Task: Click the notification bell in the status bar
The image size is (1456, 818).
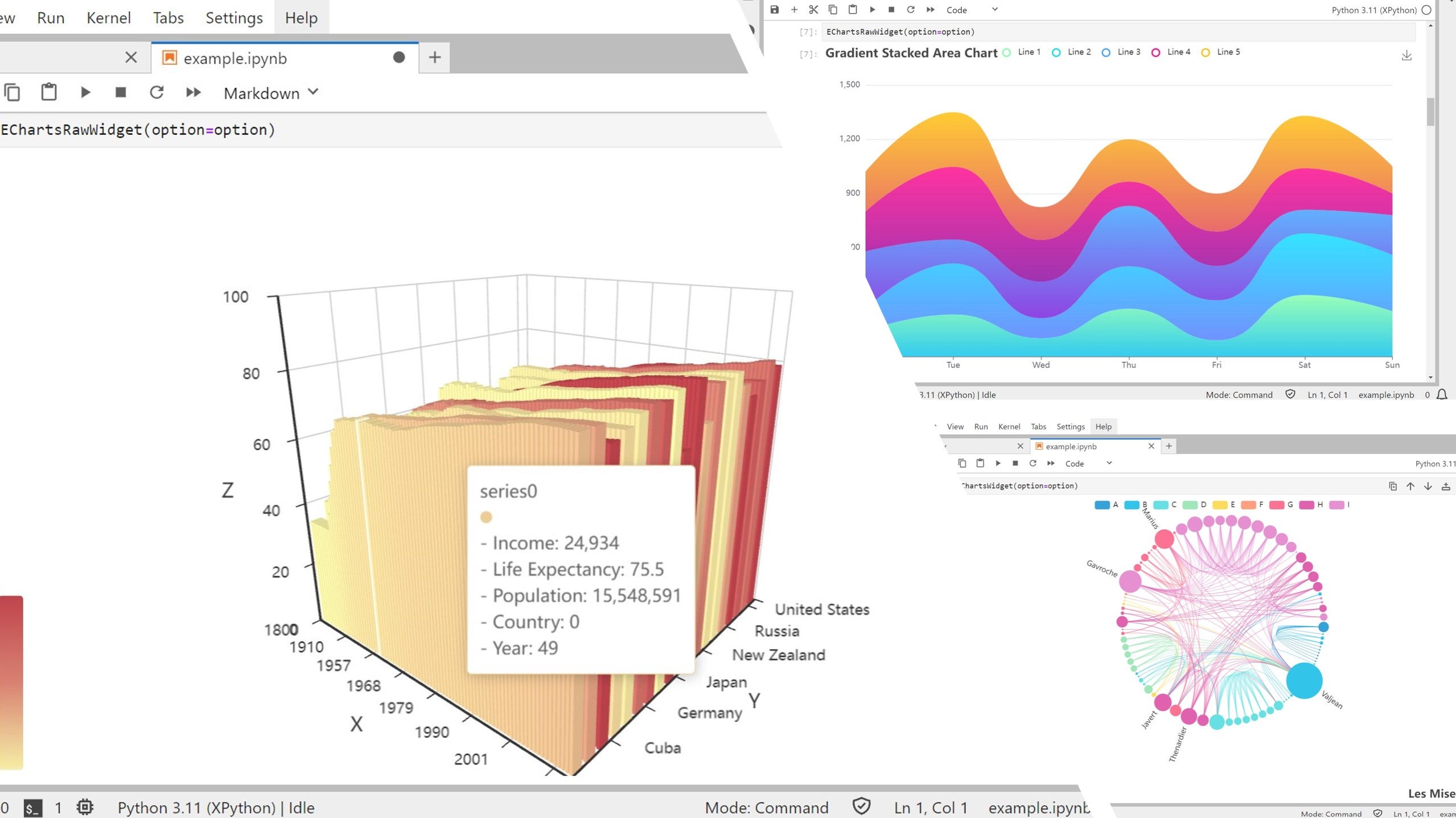Action: 1442,394
